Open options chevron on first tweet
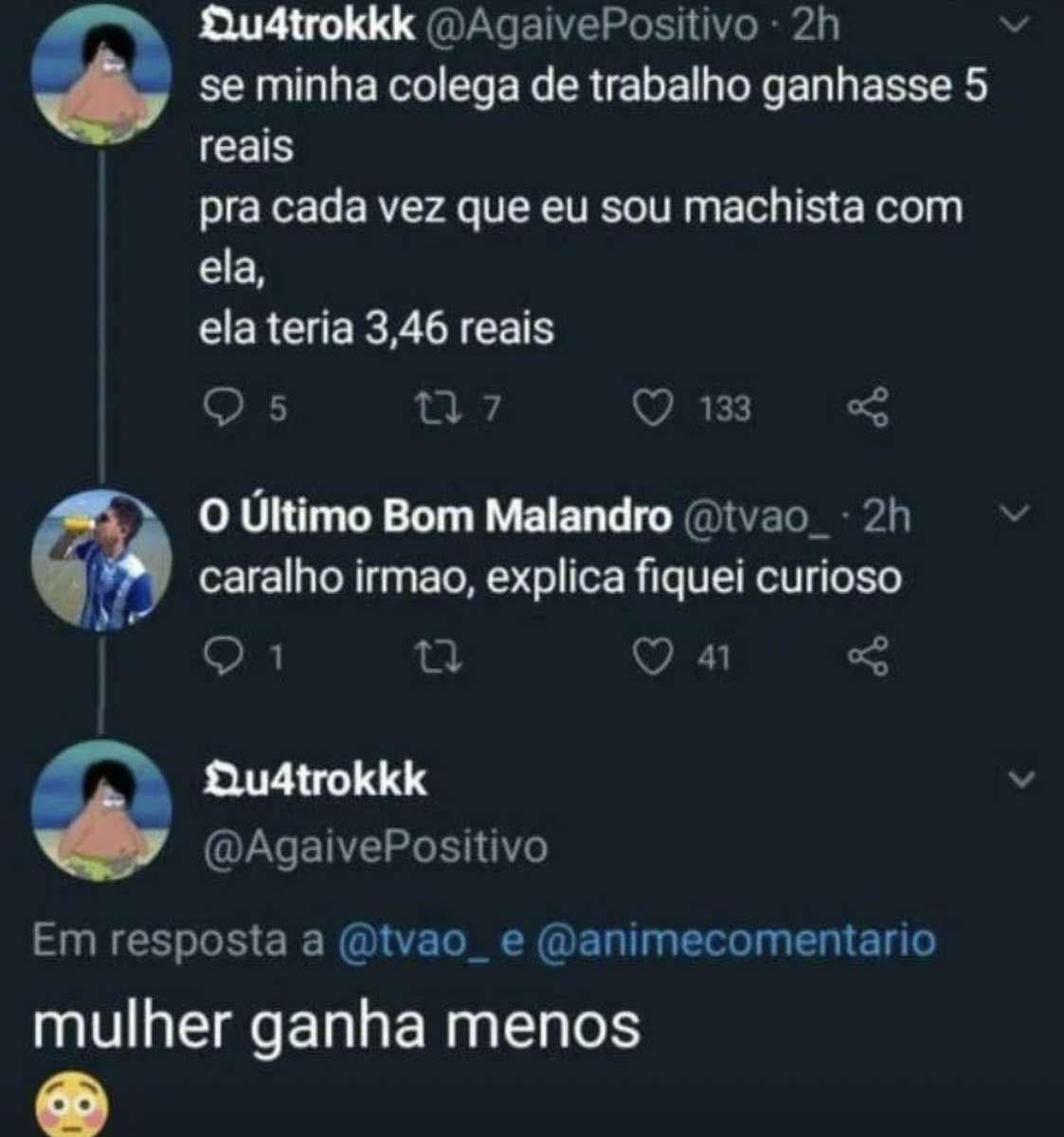 (1015, 27)
